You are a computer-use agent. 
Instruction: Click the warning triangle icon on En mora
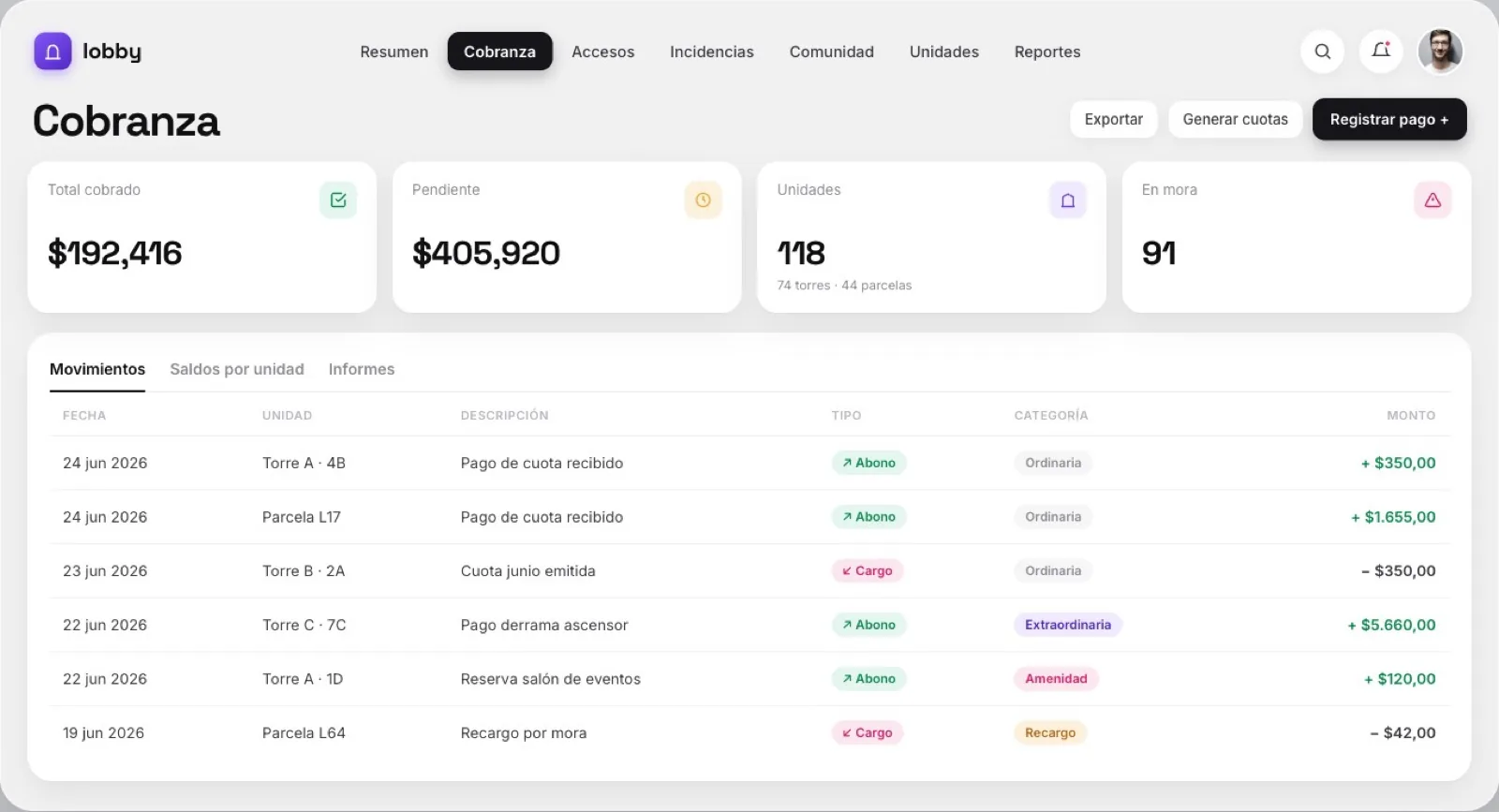(1432, 199)
